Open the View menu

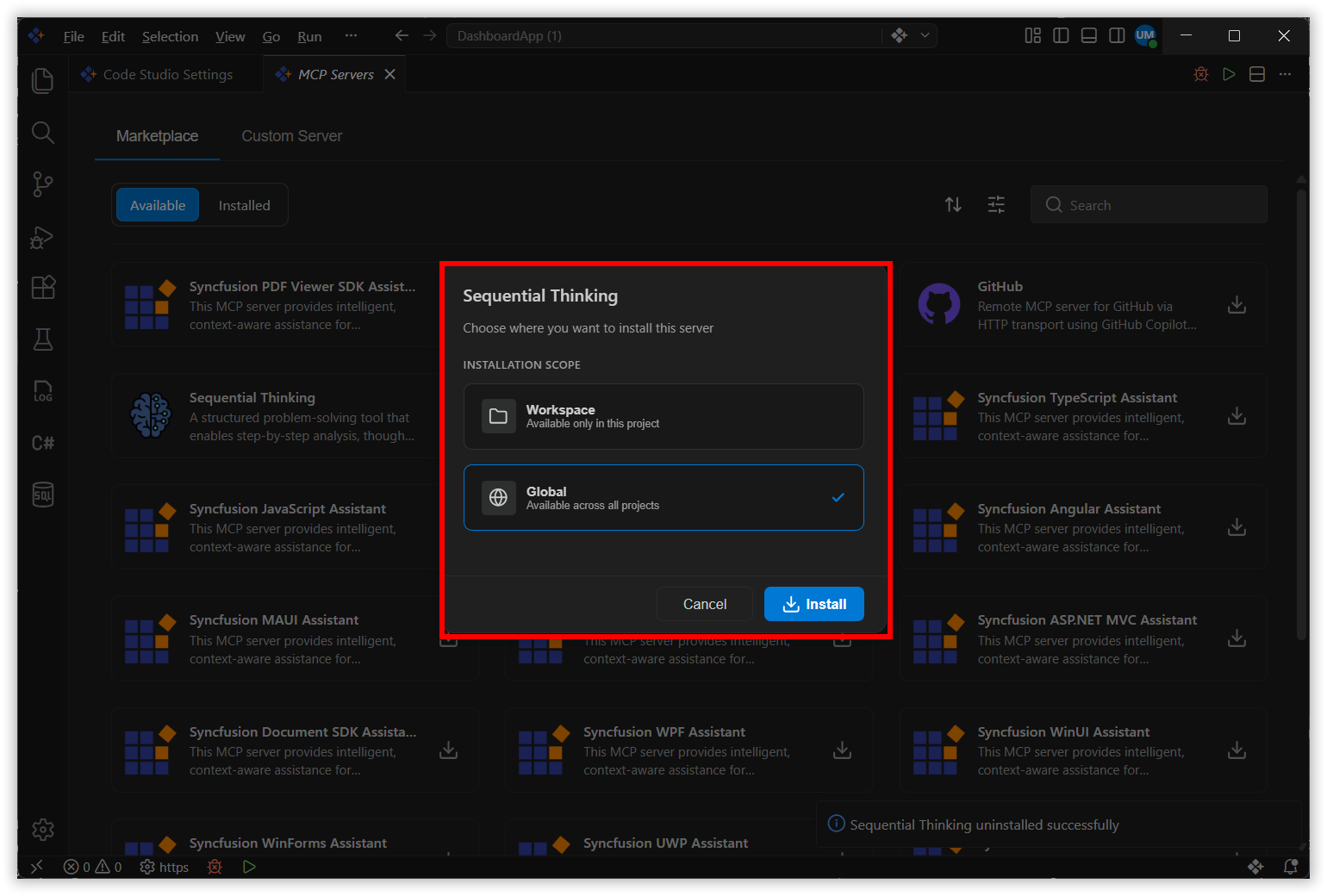click(x=230, y=36)
